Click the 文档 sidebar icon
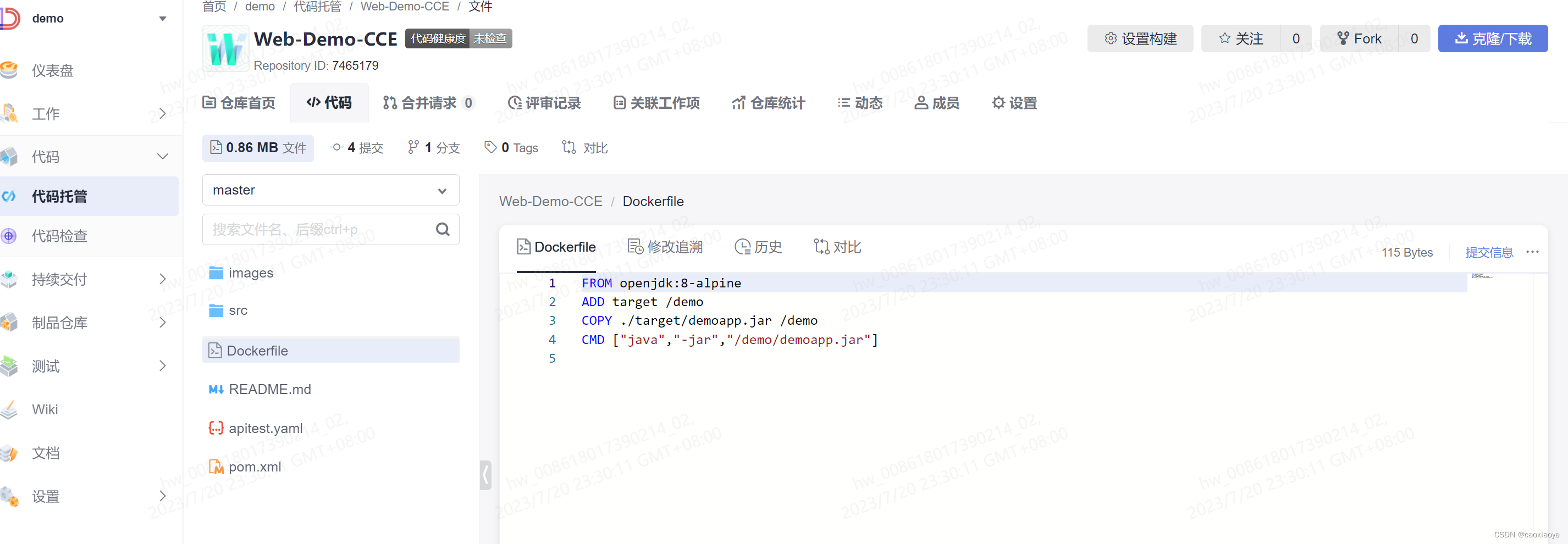Viewport: 1568px width, 544px height. [x=9, y=453]
